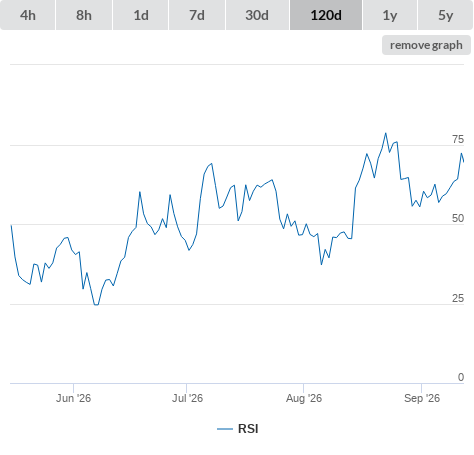This screenshot has width=474, height=455.
Task: Click the Sep '26 axis label
Action: (x=422, y=398)
